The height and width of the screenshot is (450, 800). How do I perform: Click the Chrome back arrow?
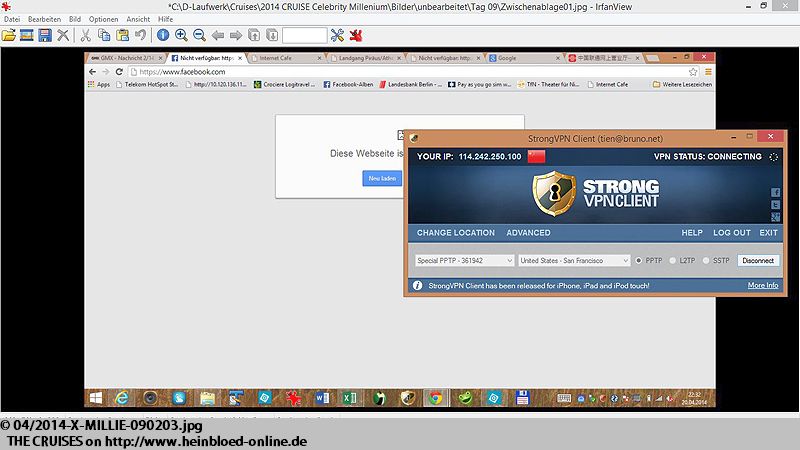click(92, 72)
